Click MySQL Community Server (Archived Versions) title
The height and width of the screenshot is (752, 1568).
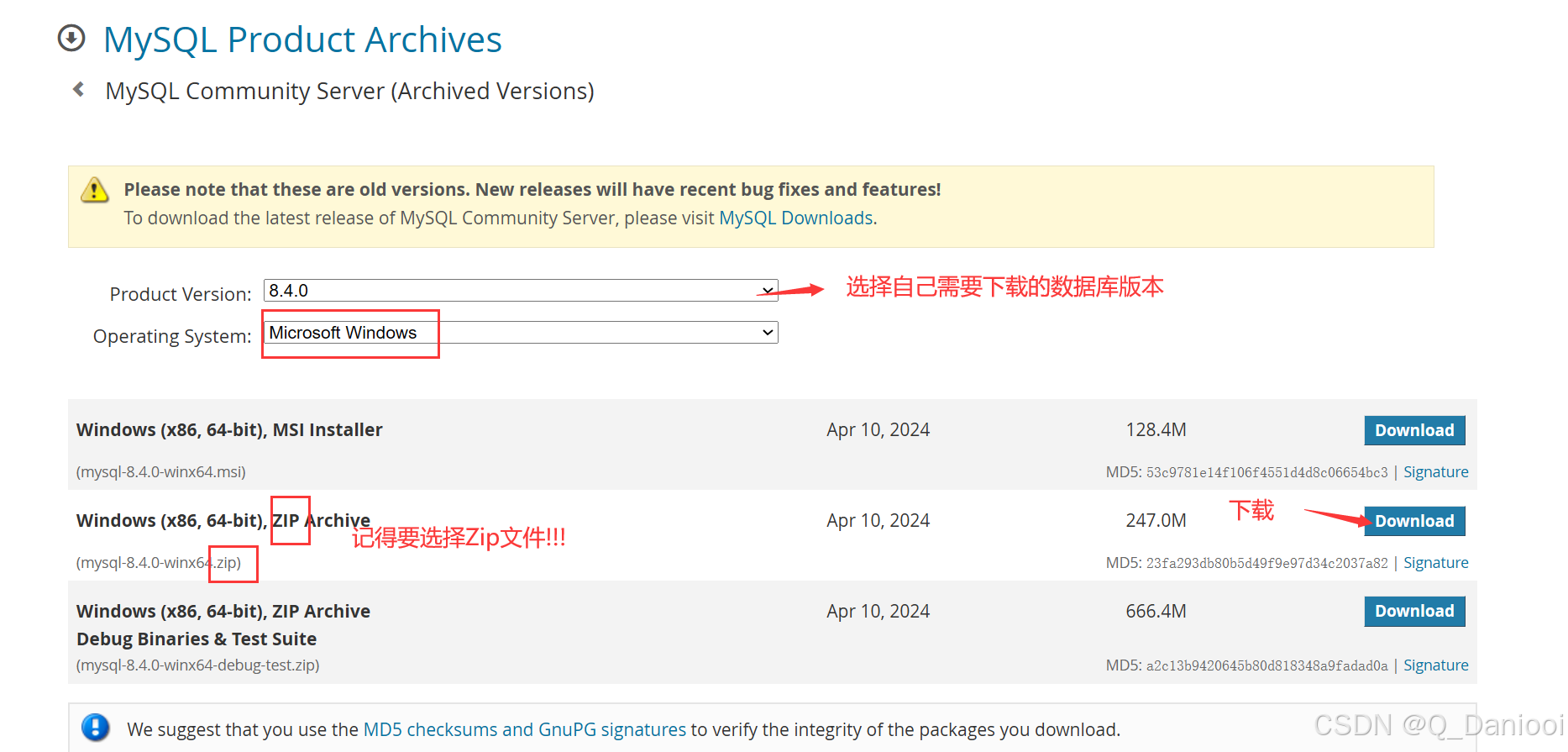point(349,91)
